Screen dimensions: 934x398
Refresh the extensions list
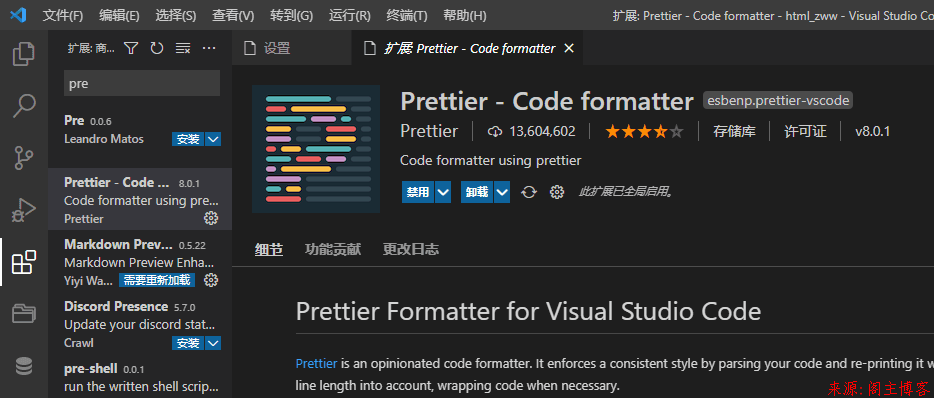tap(157, 48)
